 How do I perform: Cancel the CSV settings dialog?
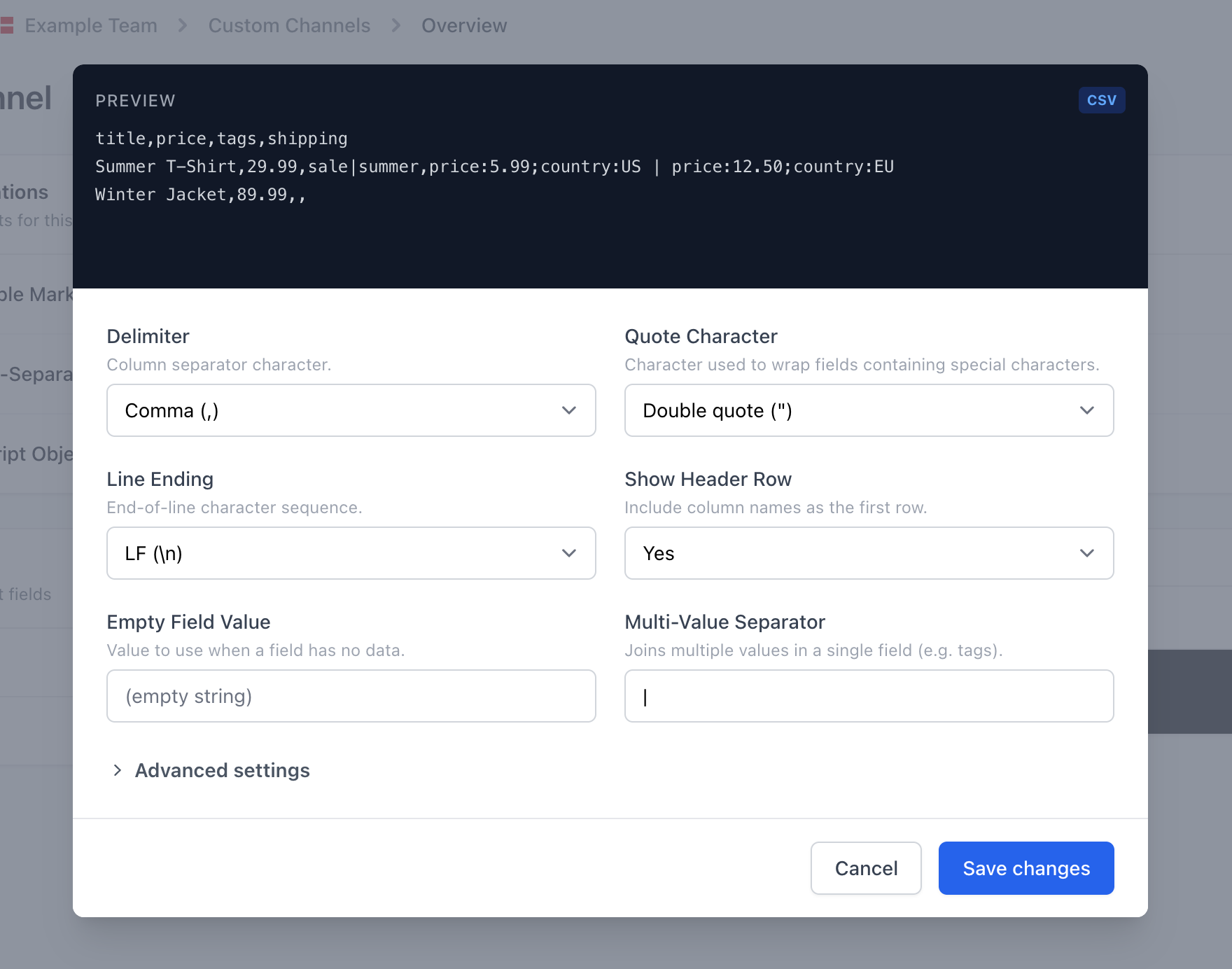pyautogui.click(x=866, y=868)
